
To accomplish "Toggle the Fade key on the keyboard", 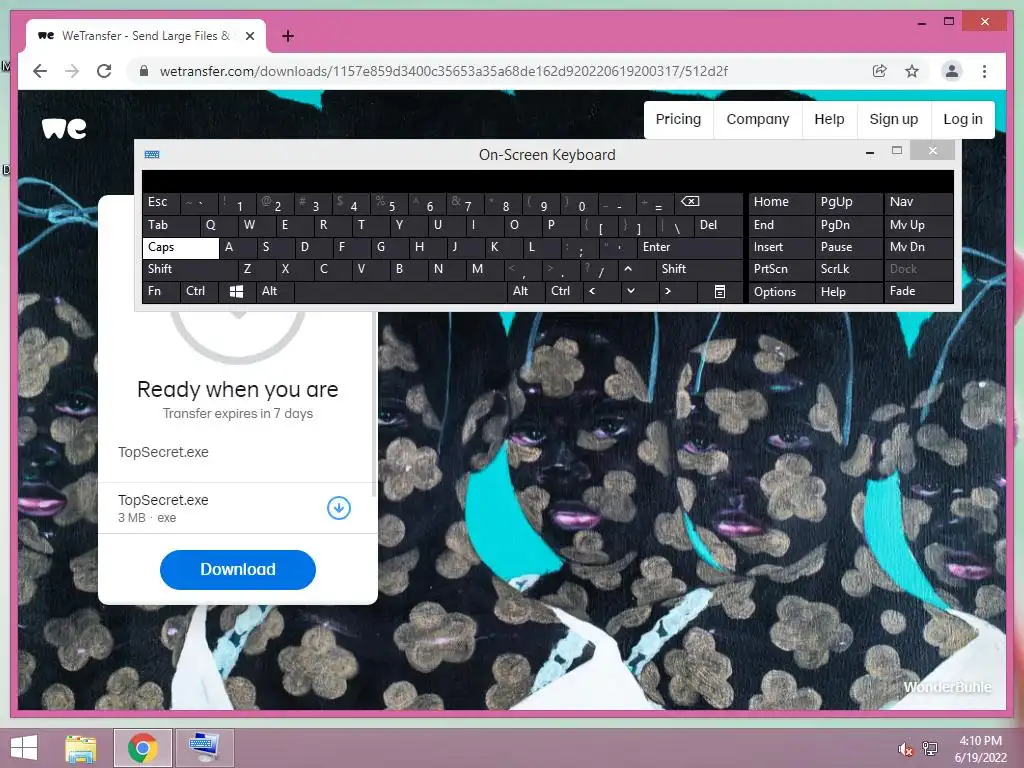I will point(918,291).
